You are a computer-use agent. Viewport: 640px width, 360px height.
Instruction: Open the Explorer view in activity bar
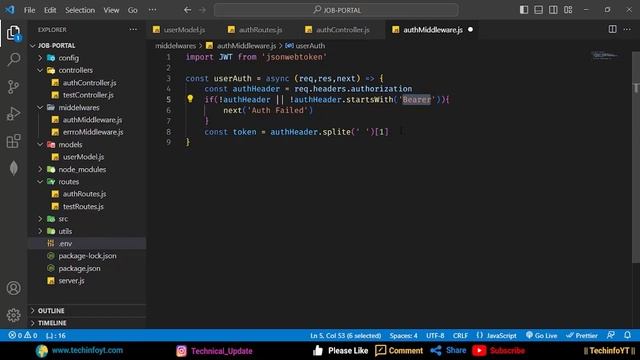(x=13, y=33)
